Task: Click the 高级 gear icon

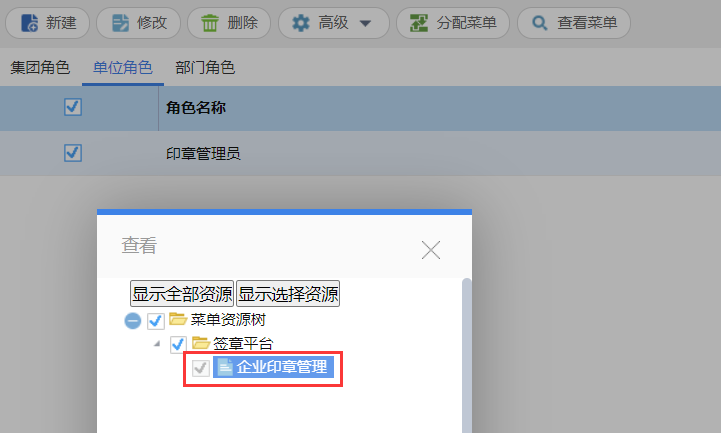Action: 301,23
